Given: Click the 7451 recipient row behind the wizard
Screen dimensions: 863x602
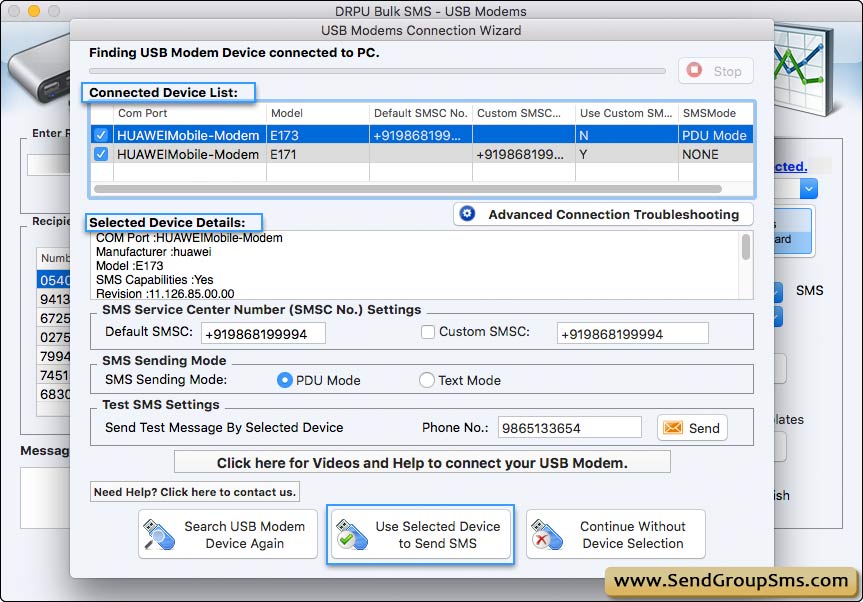Looking at the screenshot, I should (53, 375).
